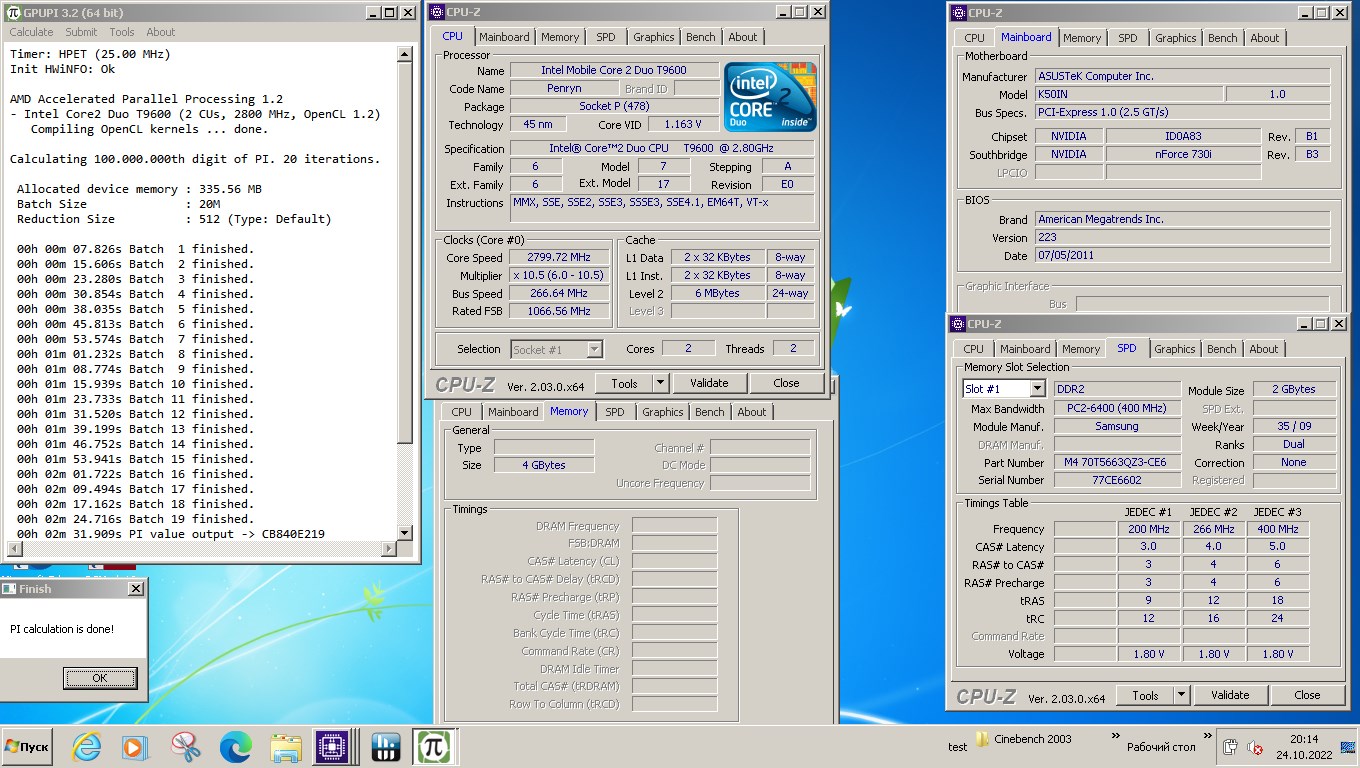Viewport: 1360px width, 768px height.
Task: Click the Southbridge nForce 730i field
Action: coord(1183,155)
